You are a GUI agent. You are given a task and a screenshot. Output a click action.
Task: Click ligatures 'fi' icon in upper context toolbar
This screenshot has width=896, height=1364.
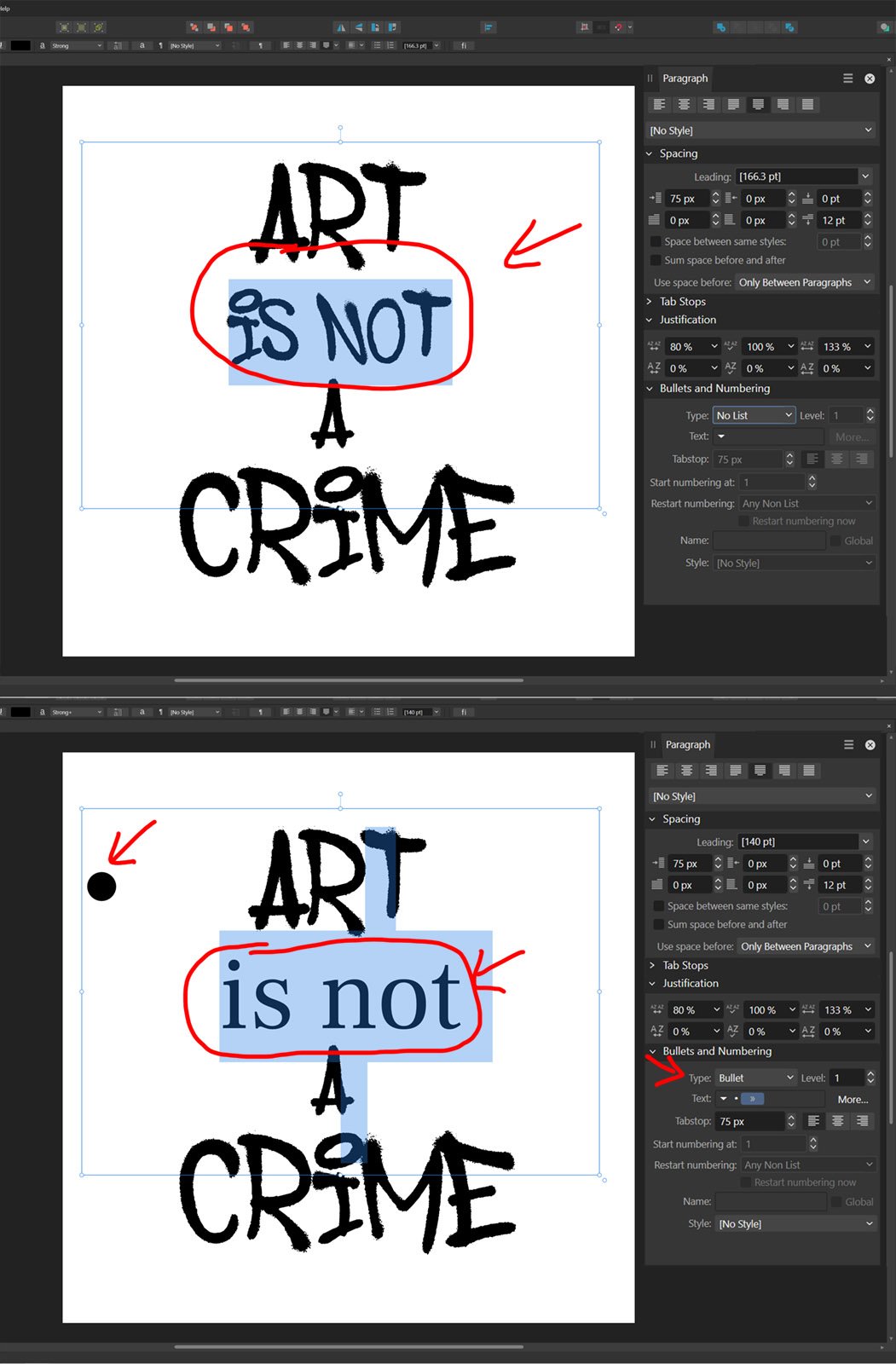[464, 45]
